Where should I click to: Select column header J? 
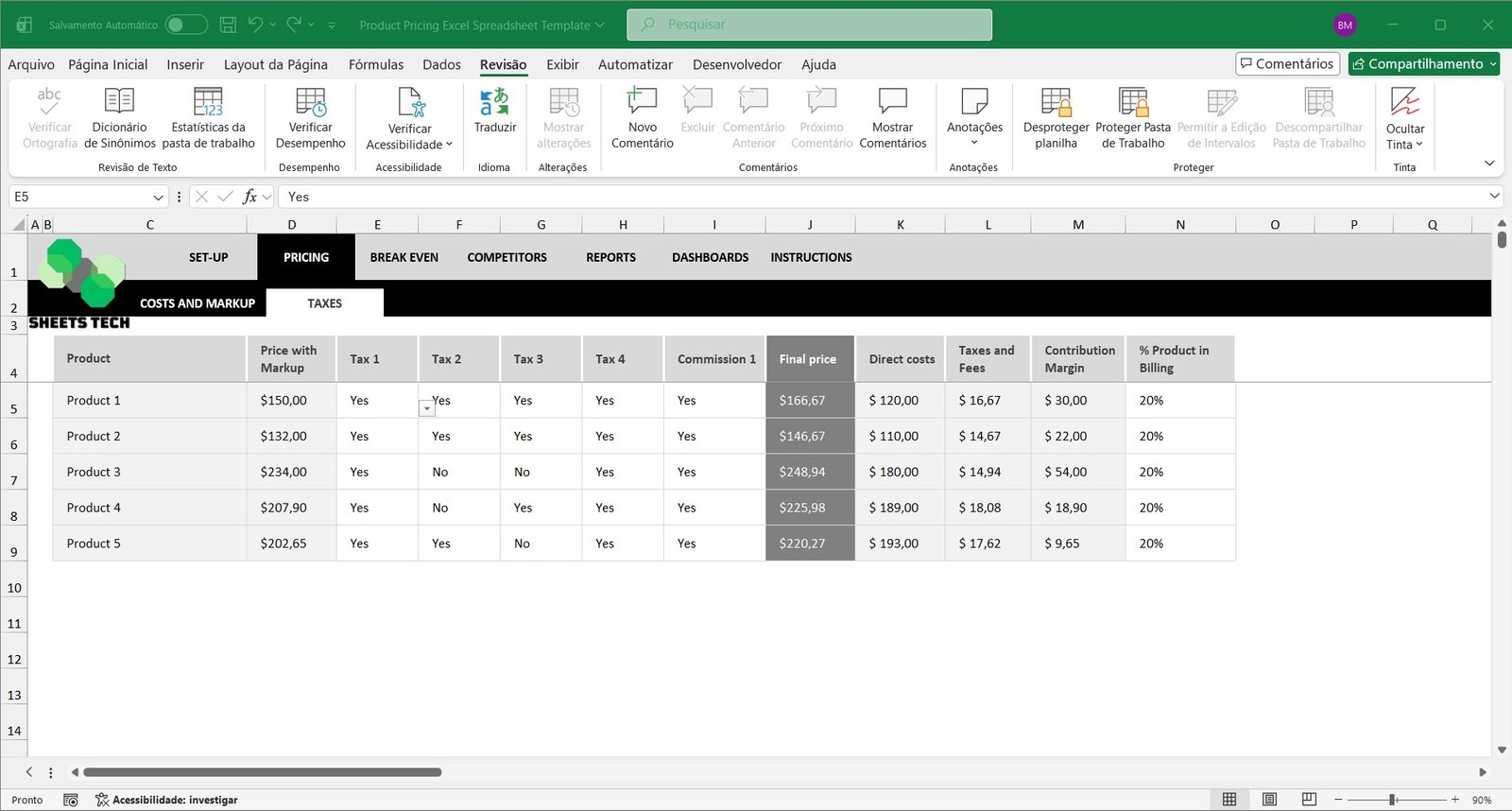[x=810, y=225]
